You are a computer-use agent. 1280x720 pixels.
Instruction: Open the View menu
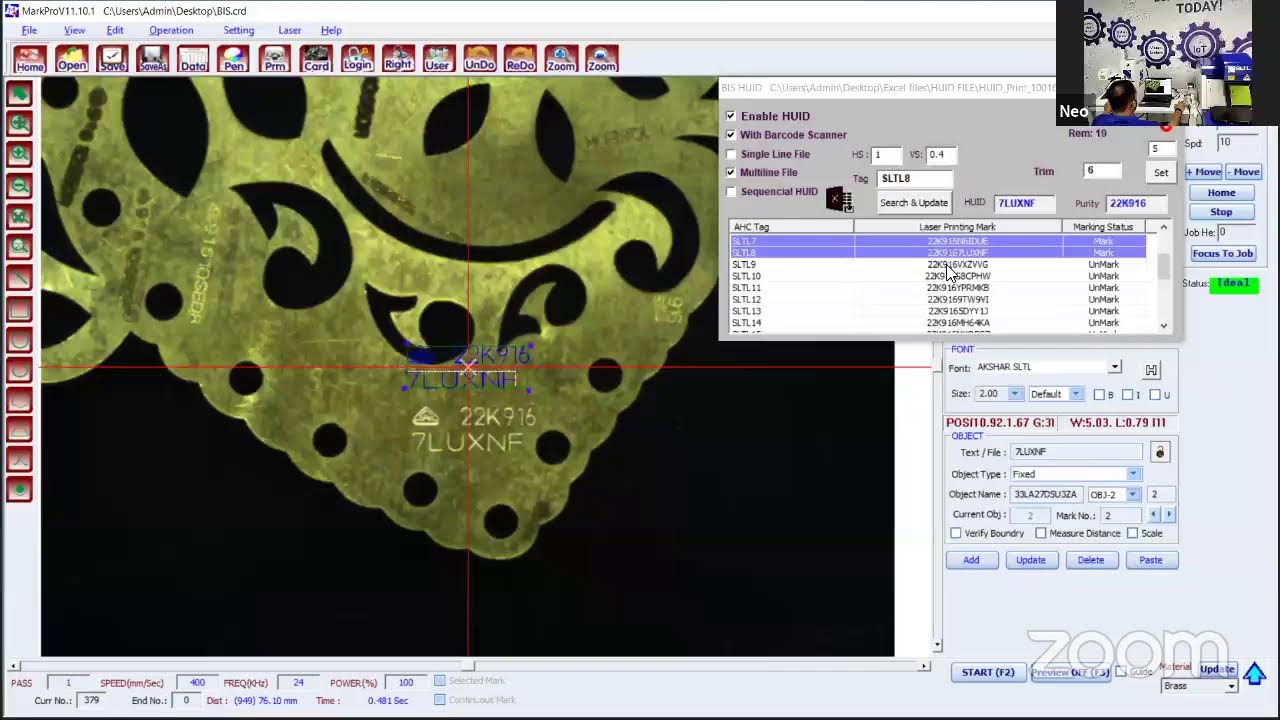pyautogui.click(x=74, y=30)
